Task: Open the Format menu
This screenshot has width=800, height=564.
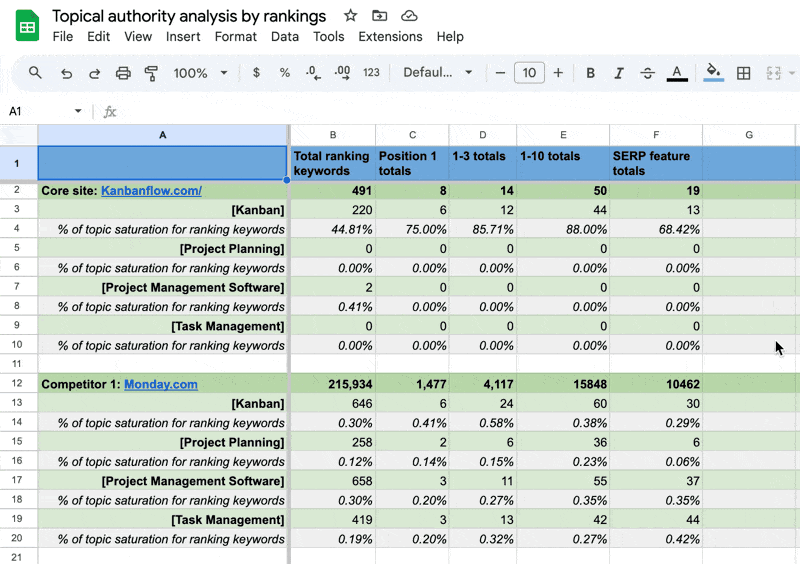Action: (235, 36)
